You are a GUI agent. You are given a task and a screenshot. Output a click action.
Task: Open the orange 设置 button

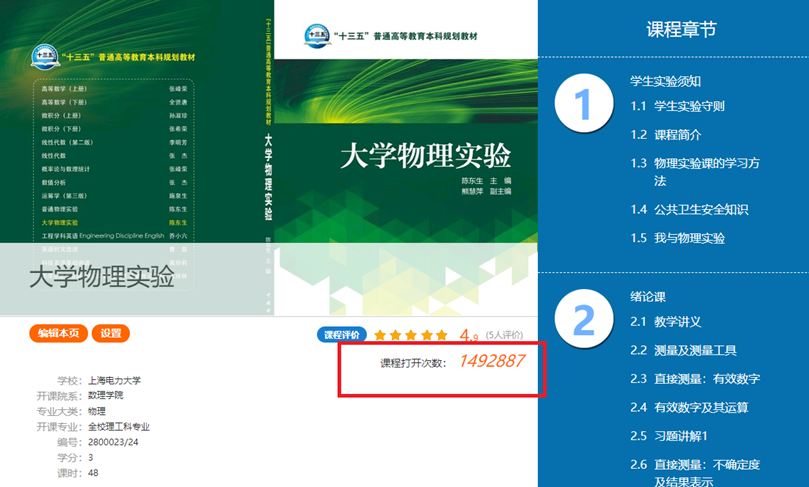(110, 333)
